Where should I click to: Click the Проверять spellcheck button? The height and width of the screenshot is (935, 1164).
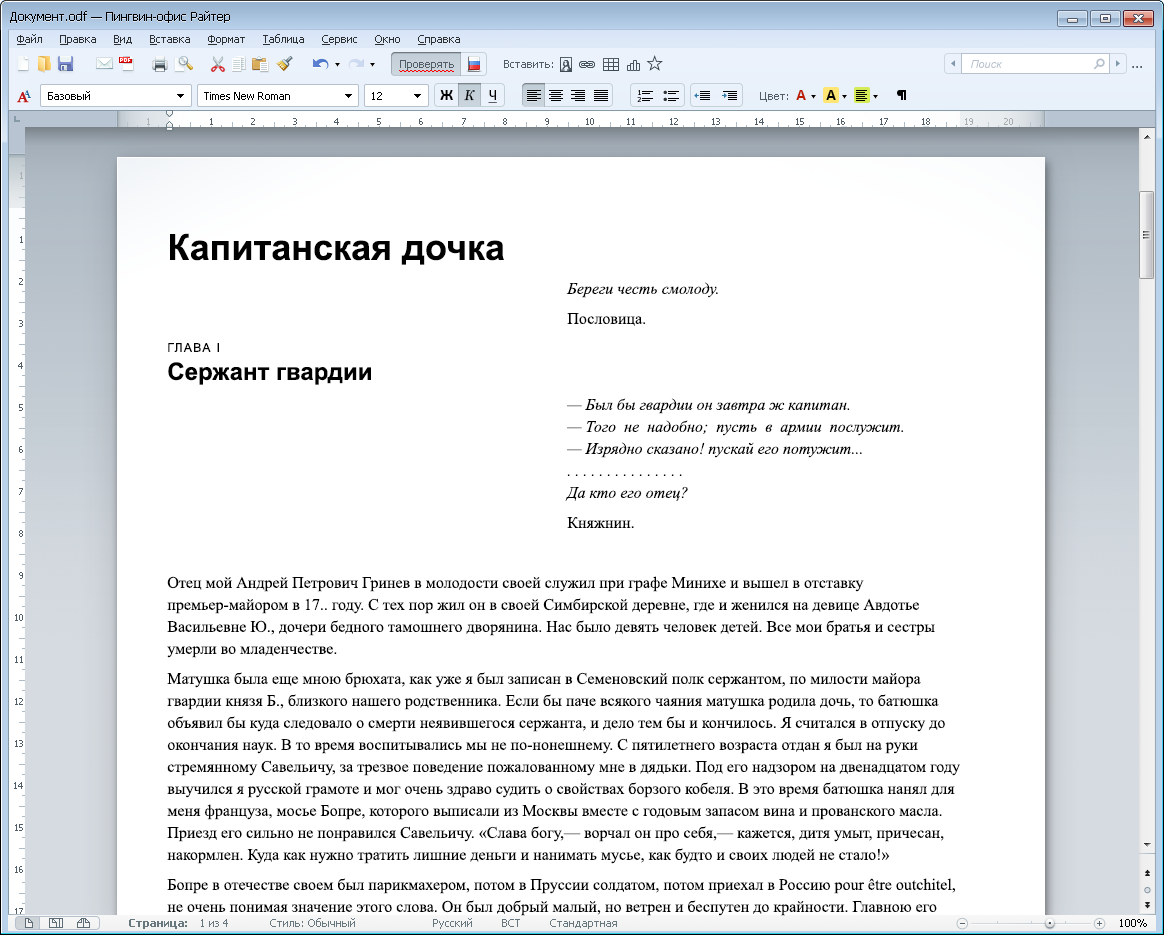click(426, 64)
